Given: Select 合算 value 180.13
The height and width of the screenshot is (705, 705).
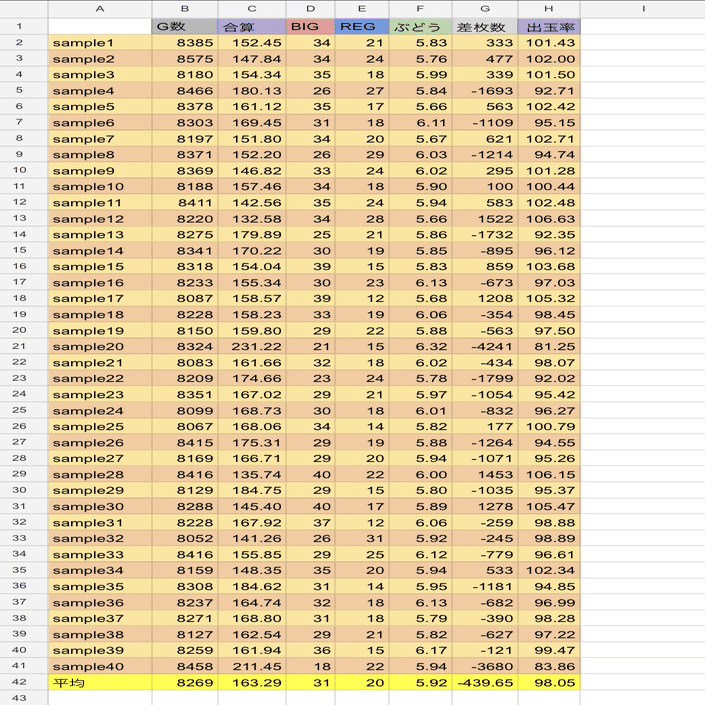Looking at the screenshot, I should click(x=252, y=91).
